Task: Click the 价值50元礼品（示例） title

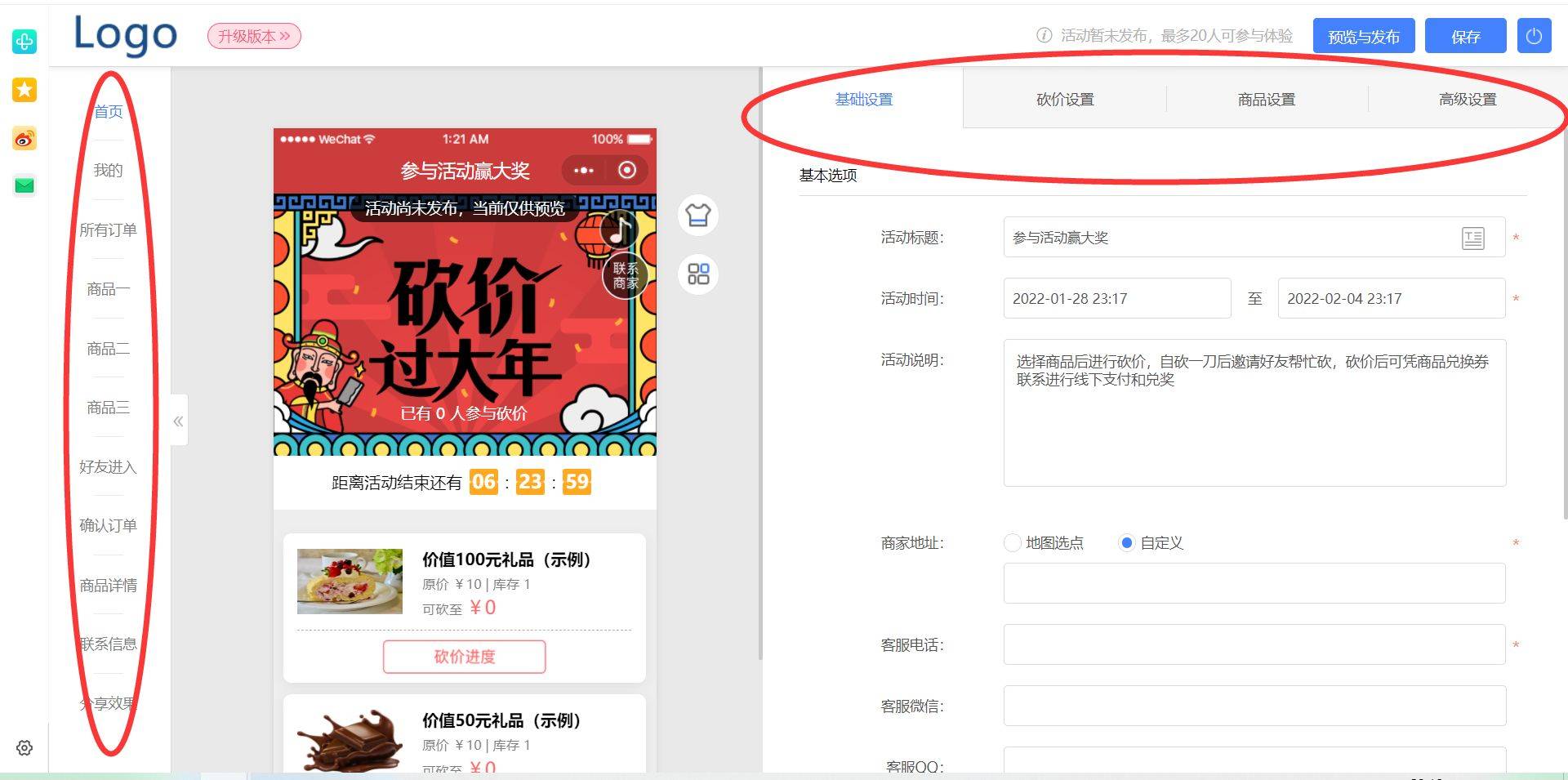Action: coord(501,721)
